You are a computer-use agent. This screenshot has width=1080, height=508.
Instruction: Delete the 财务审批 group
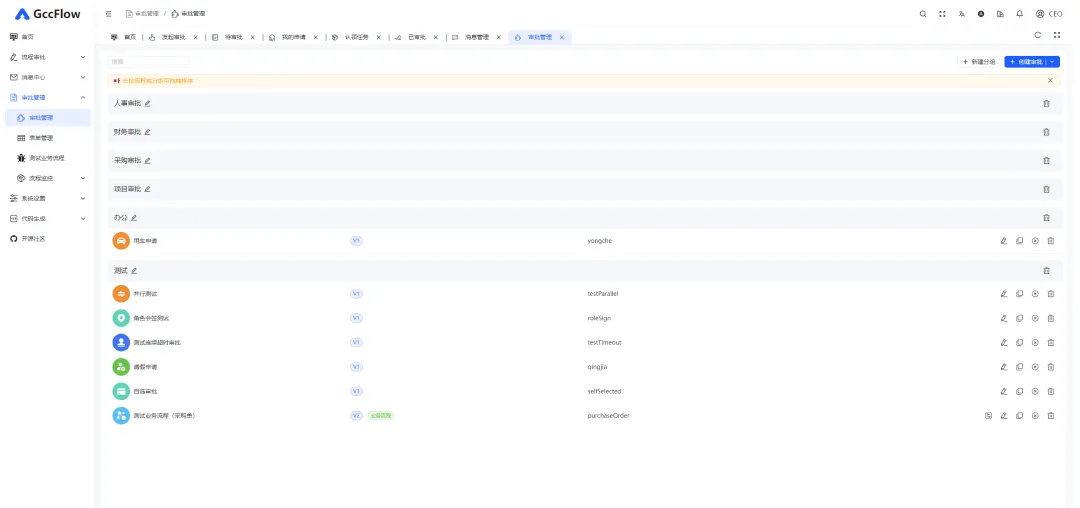(x=1046, y=132)
